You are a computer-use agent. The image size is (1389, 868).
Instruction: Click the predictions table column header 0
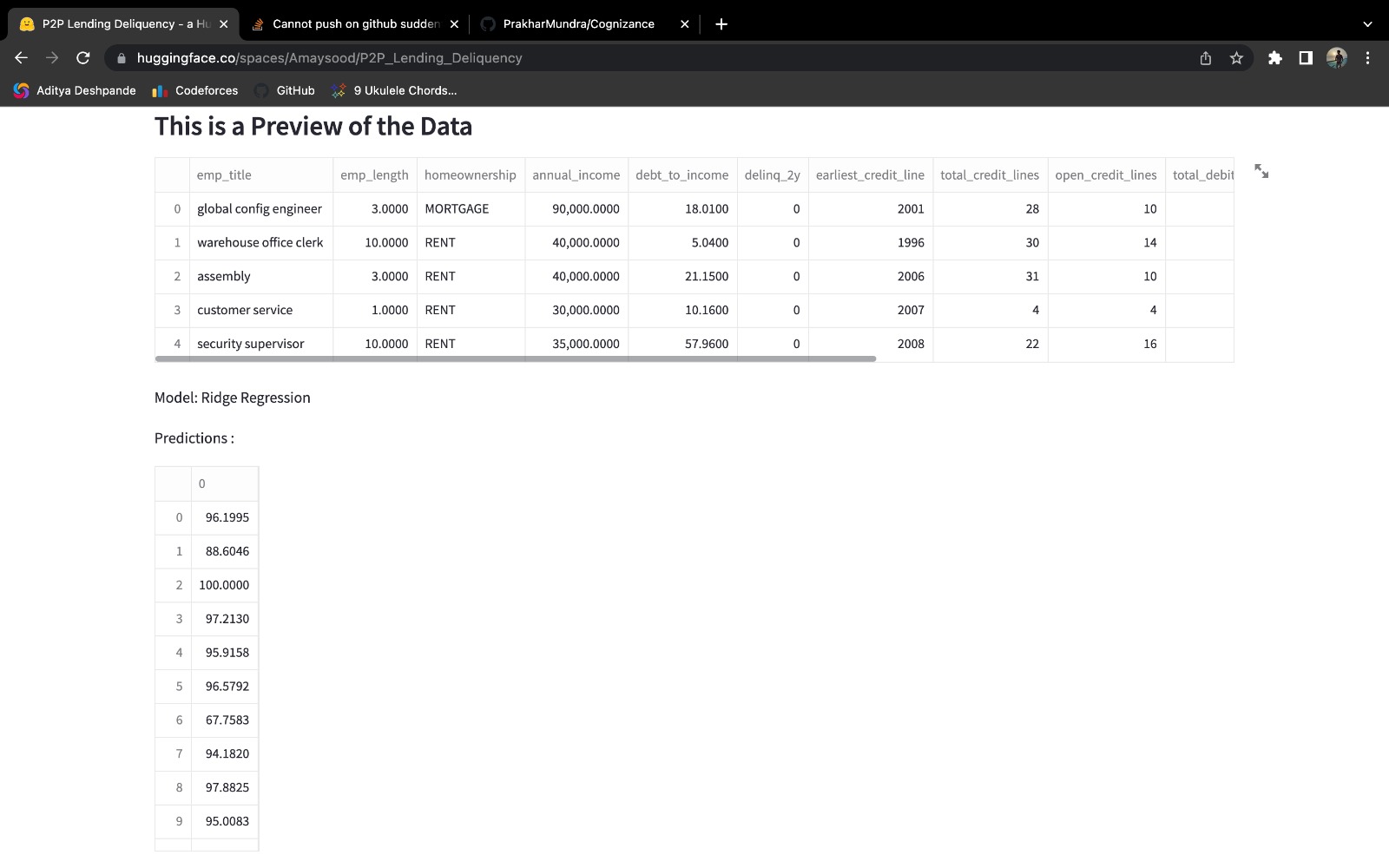(225, 484)
